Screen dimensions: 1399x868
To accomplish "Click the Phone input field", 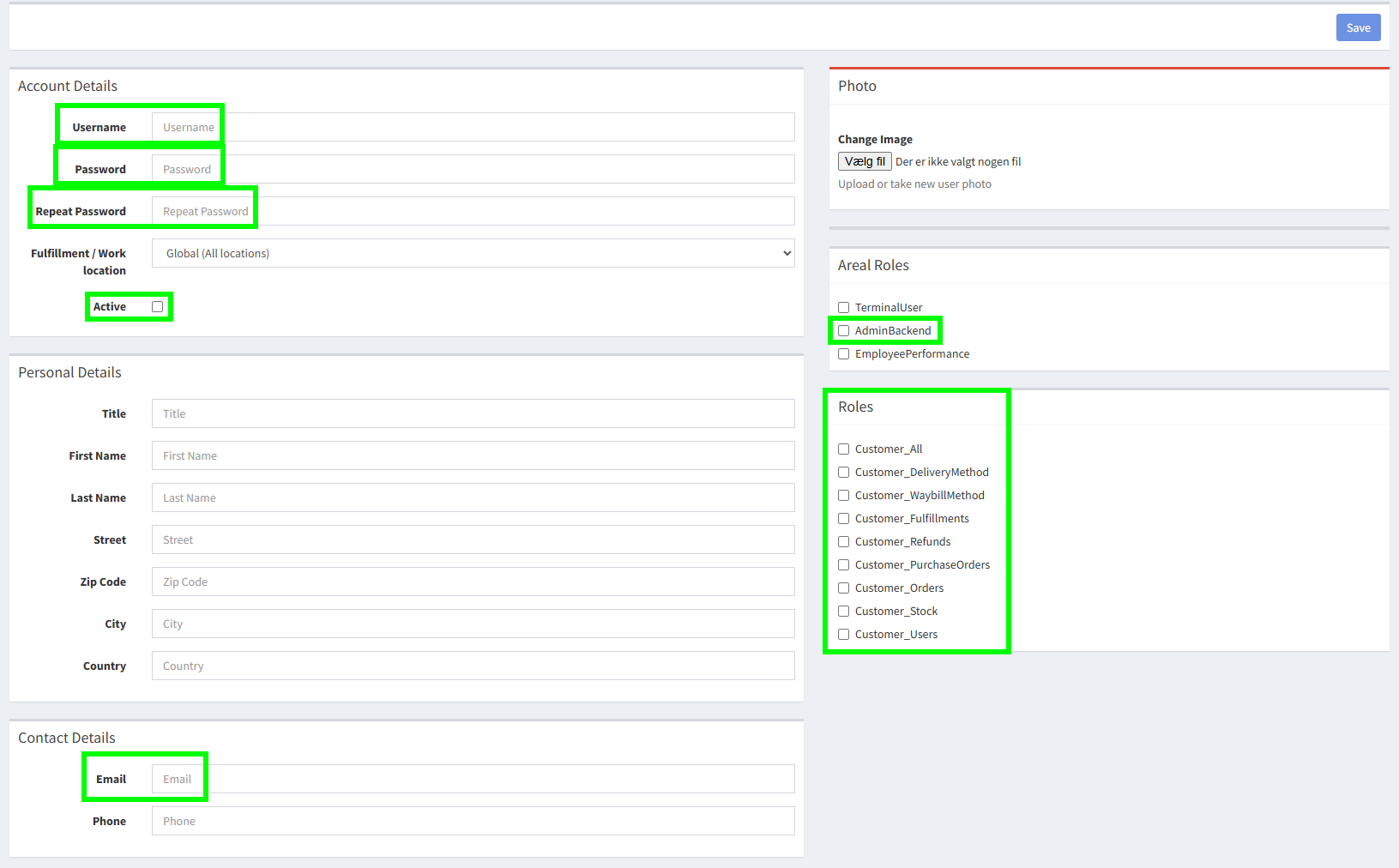I will click(x=473, y=821).
